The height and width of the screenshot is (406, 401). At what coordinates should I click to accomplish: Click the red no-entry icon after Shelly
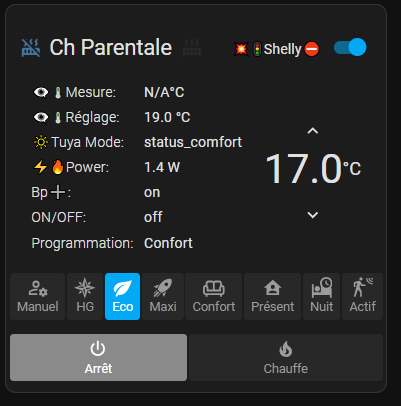tap(312, 49)
